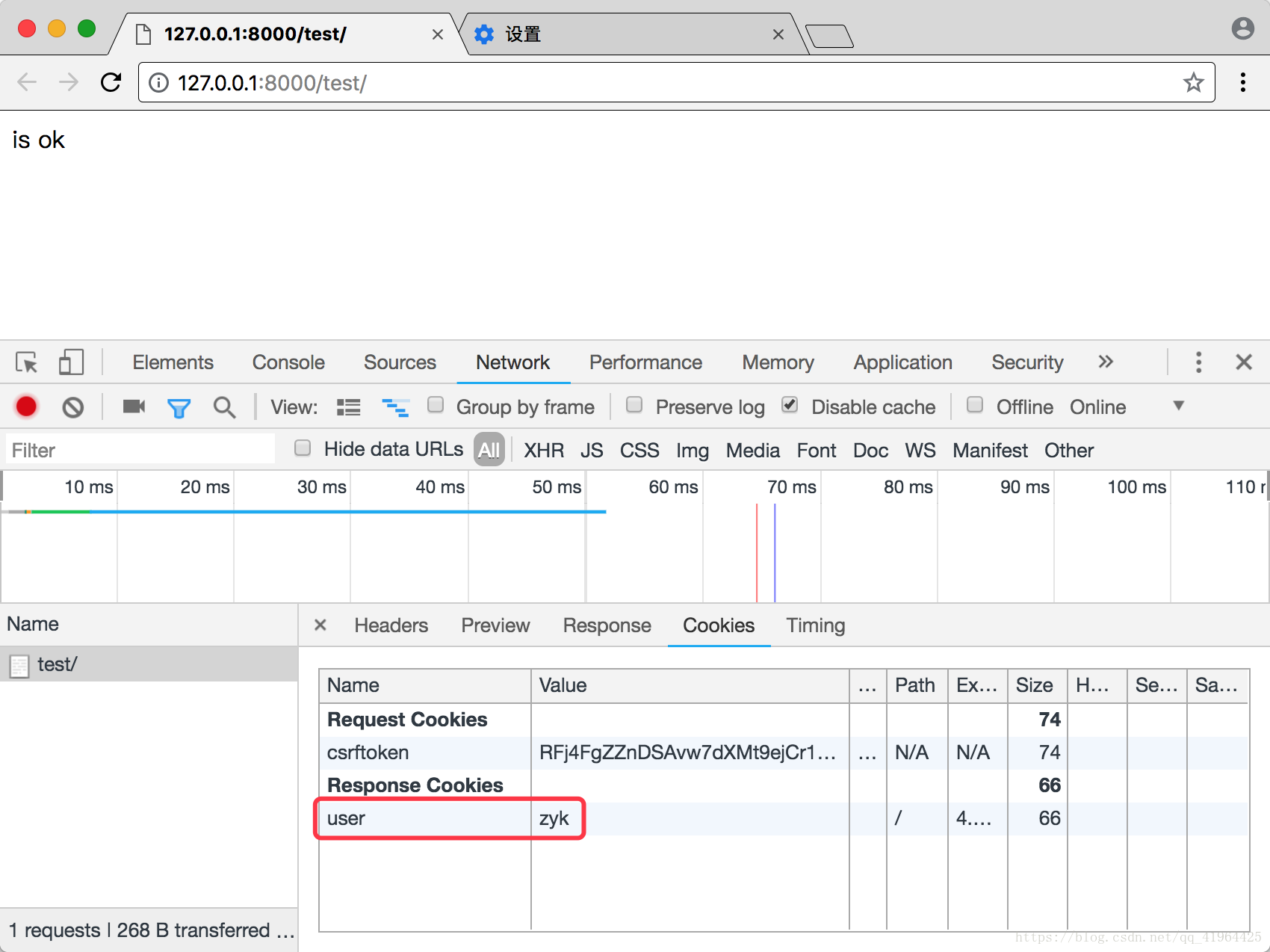This screenshot has height=952, width=1270.
Task: Switch to the 设置 browser tab
Action: tap(631, 34)
